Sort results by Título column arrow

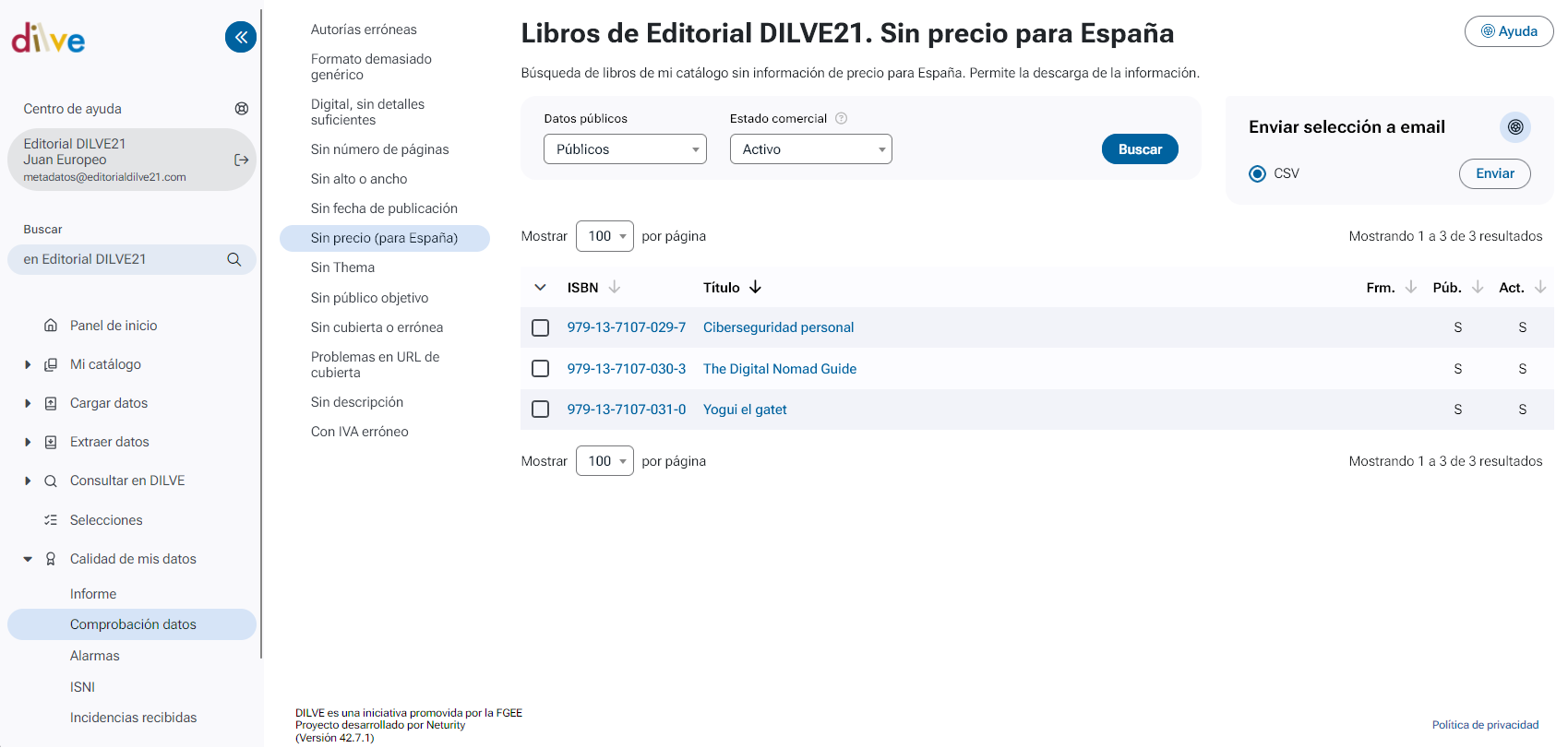pyautogui.click(x=755, y=287)
